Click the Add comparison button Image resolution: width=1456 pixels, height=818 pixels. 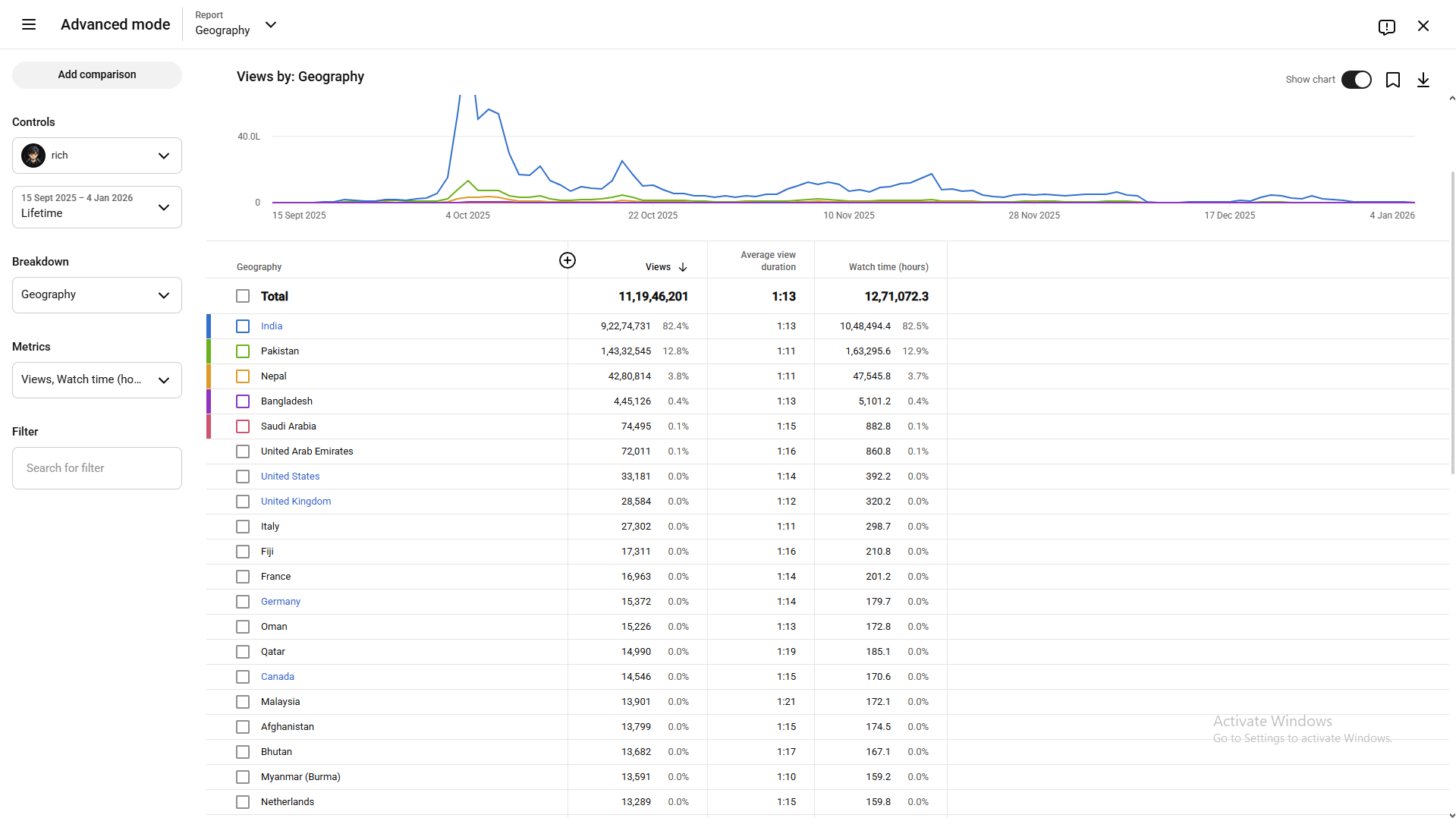pyautogui.click(x=96, y=74)
